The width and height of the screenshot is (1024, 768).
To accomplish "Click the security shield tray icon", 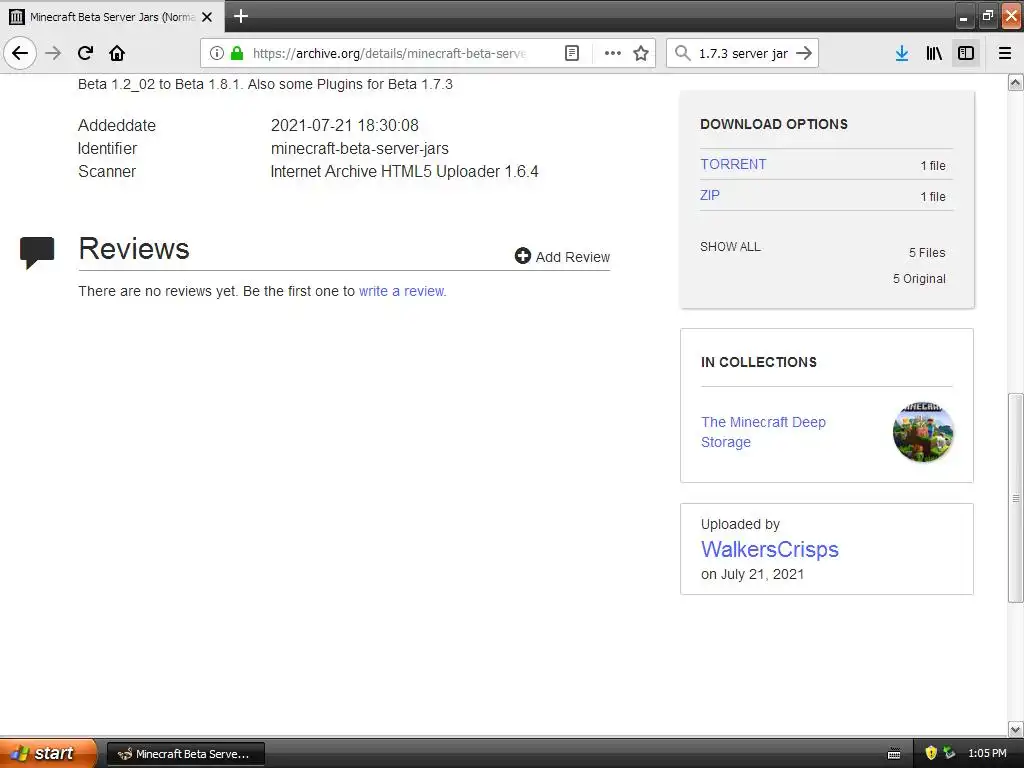I will click(x=931, y=753).
